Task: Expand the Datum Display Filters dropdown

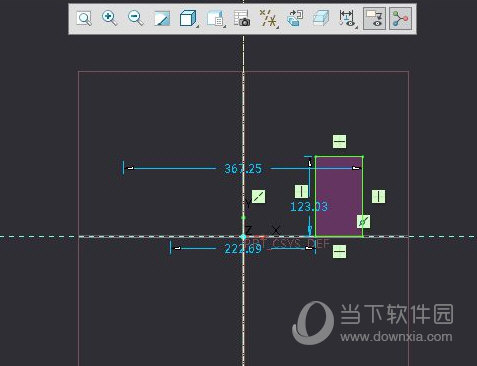Action: pyautogui.click(x=269, y=19)
